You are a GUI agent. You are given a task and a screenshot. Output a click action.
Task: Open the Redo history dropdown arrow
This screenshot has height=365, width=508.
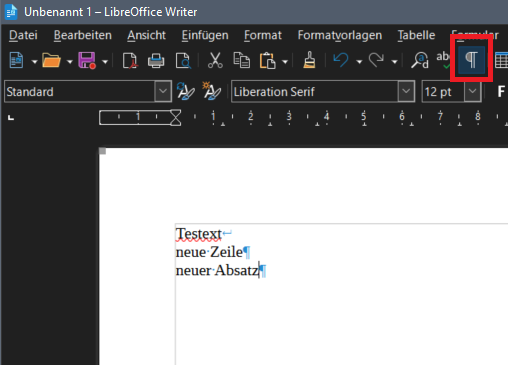(x=394, y=62)
